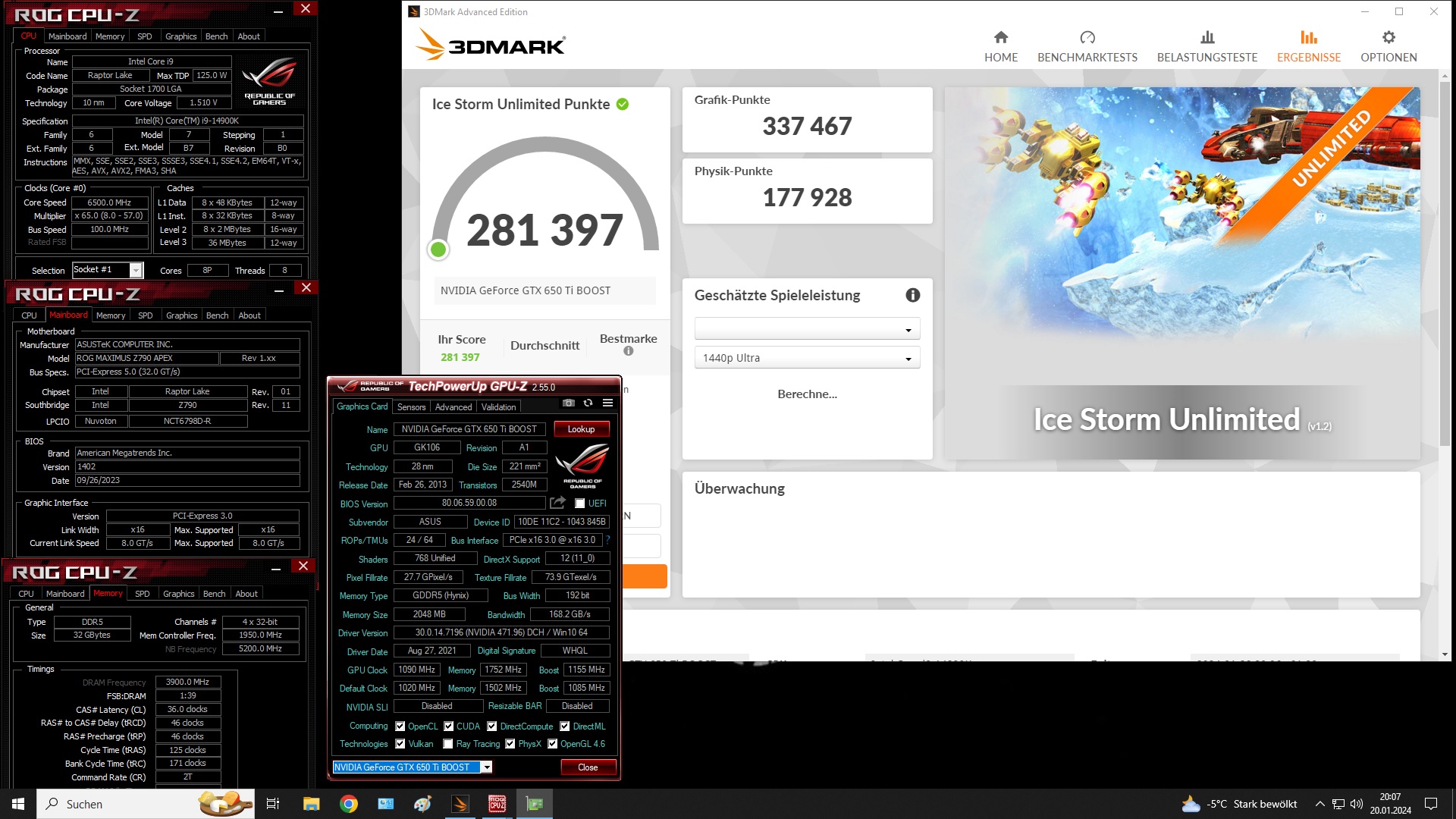Click the green validation checkmark next to Ice Storm Unlimited Punkte
The width and height of the screenshot is (1456, 819).
[623, 105]
